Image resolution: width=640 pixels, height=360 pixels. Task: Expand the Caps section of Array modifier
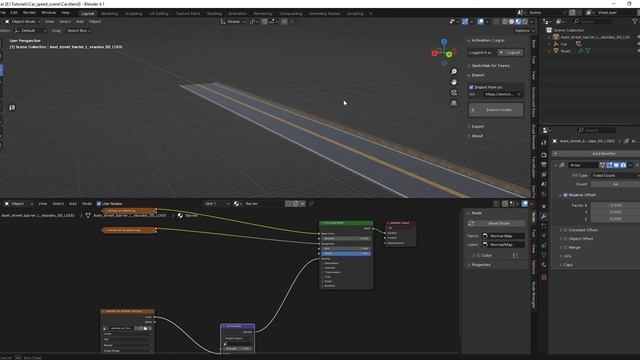pyautogui.click(x=568, y=265)
